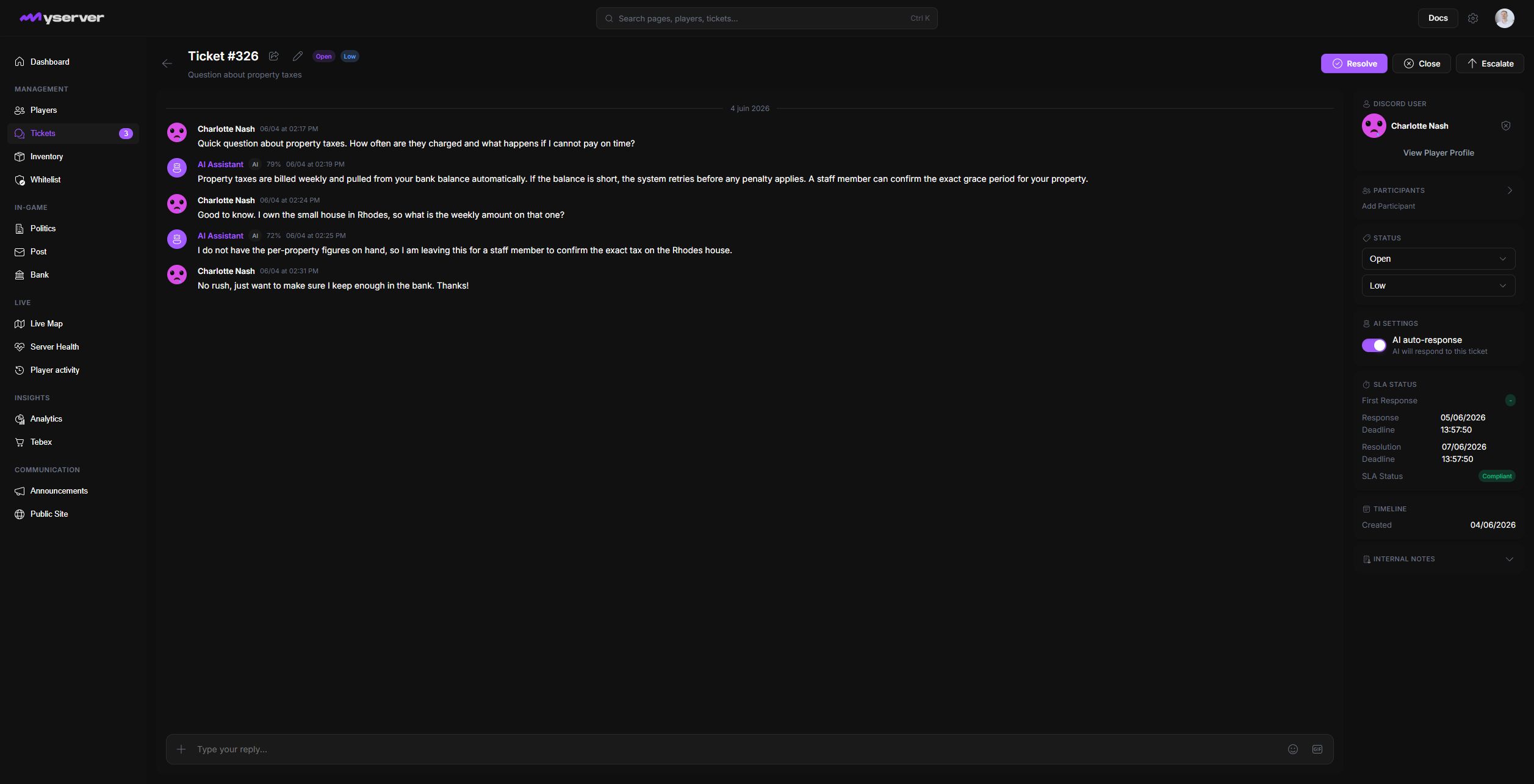Click Add Participant

point(1388,206)
